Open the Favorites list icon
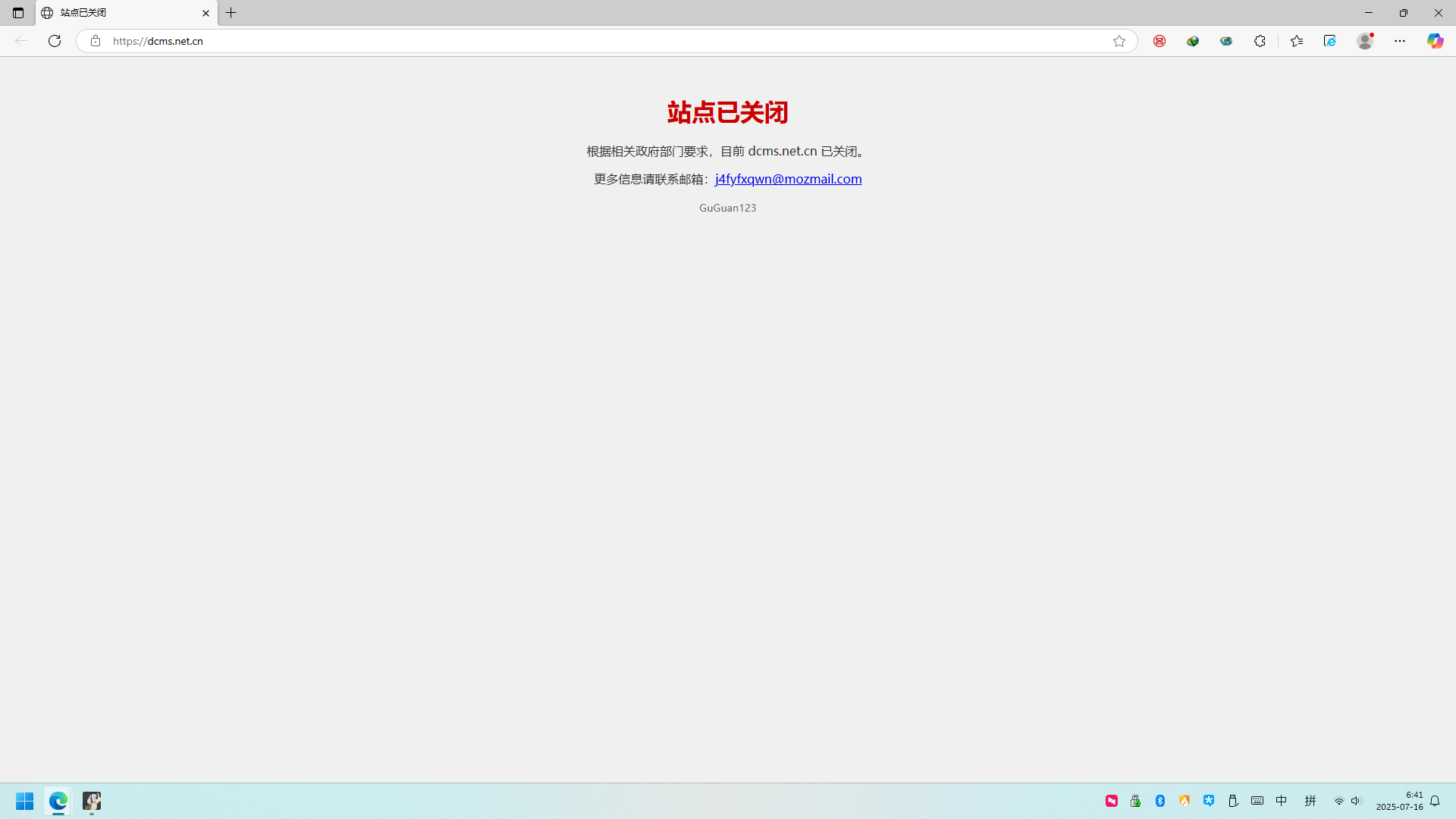 (1297, 41)
